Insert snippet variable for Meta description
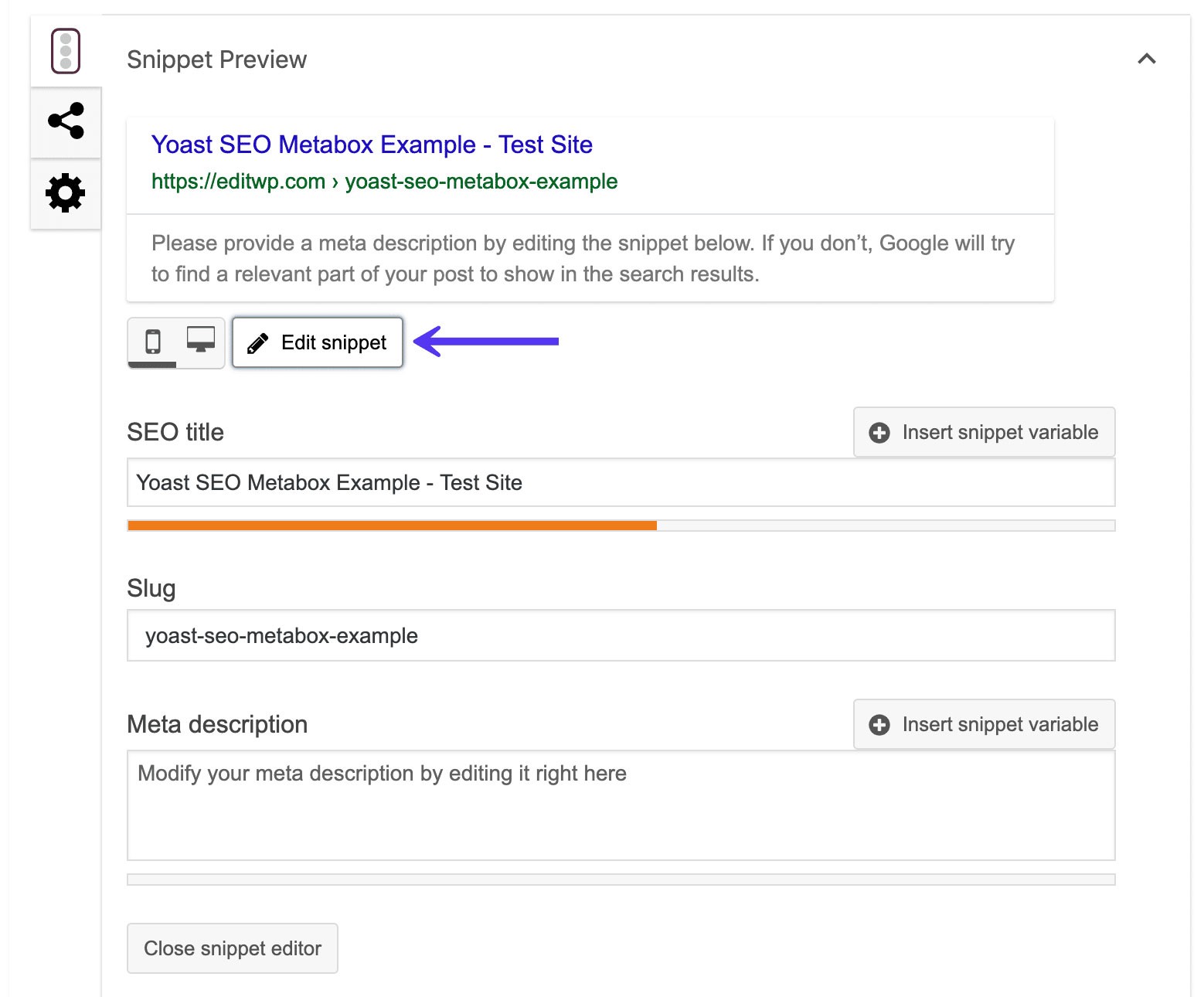1204x997 pixels. coord(984,724)
